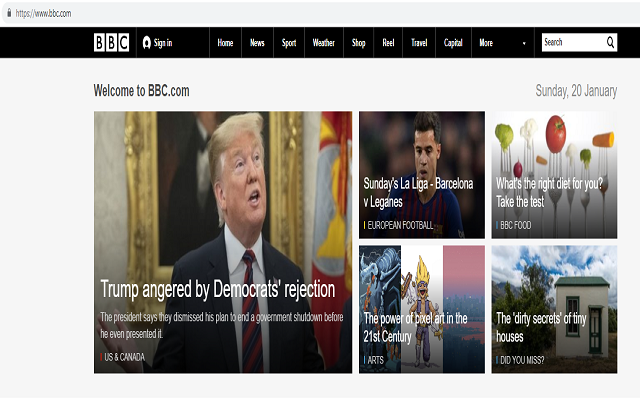640x400 pixels.
Task: Click the US & CANADA tag
Action: (124, 357)
